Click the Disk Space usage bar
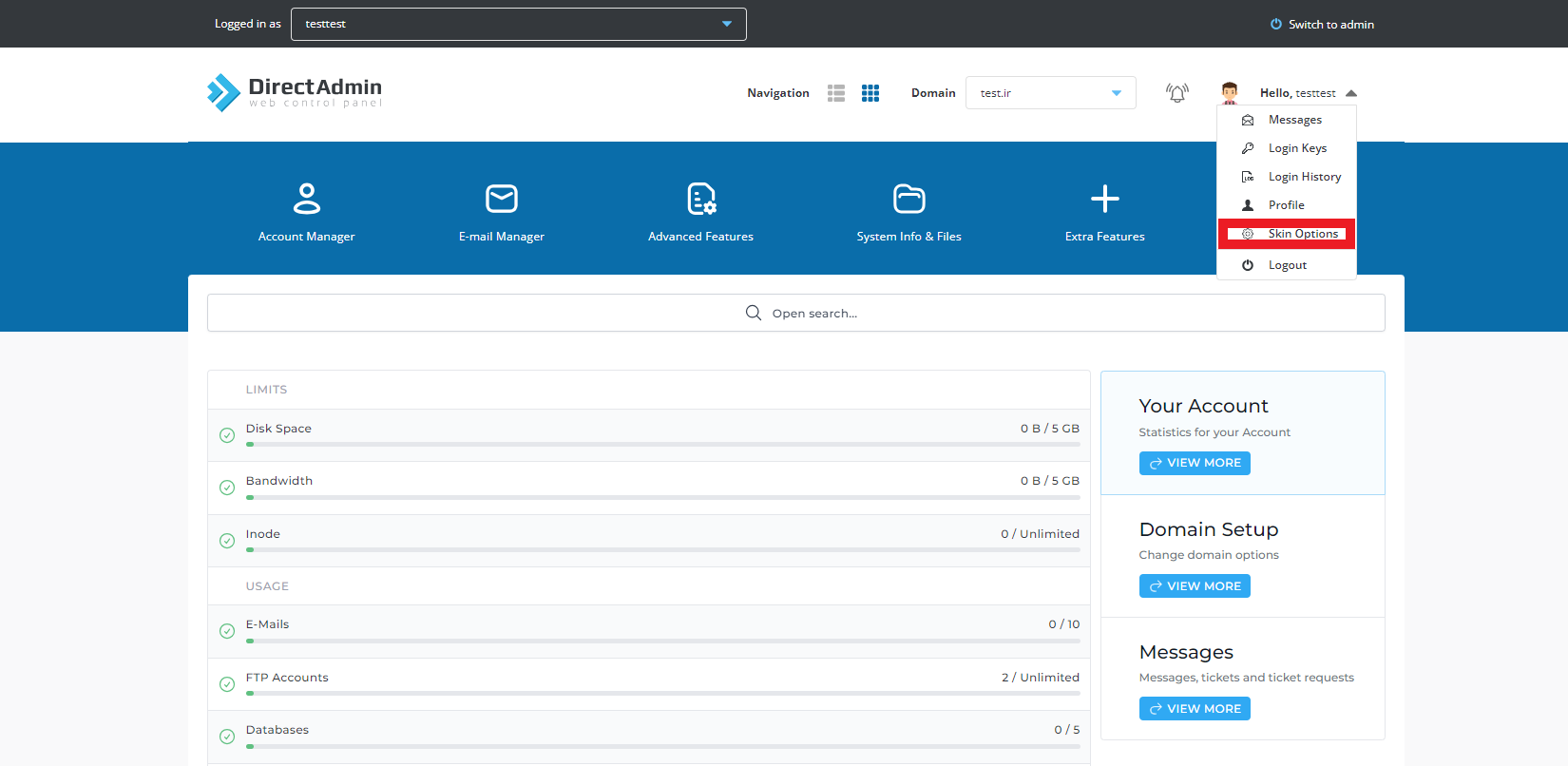 tap(662, 444)
